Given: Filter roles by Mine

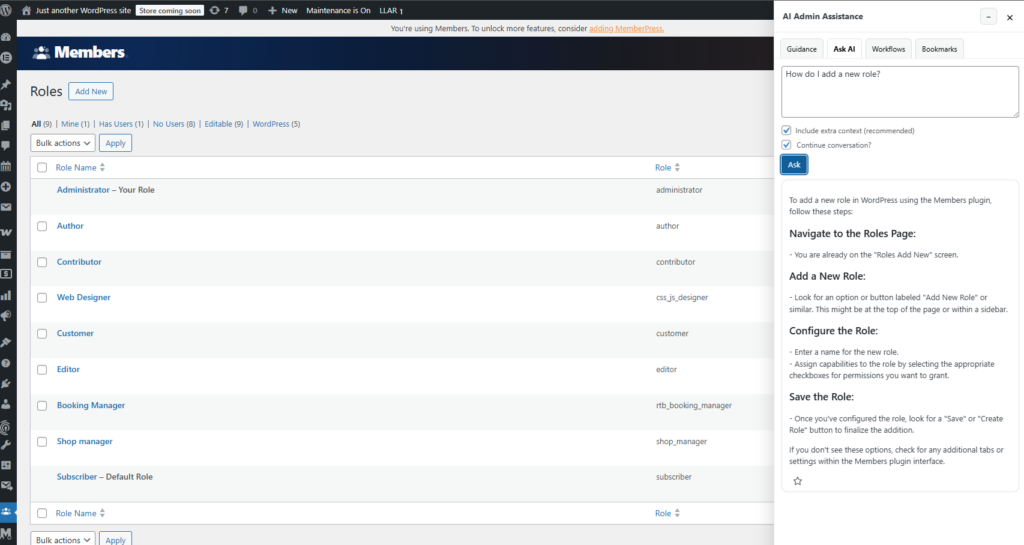Looking at the screenshot, I should tap(75, 124).
